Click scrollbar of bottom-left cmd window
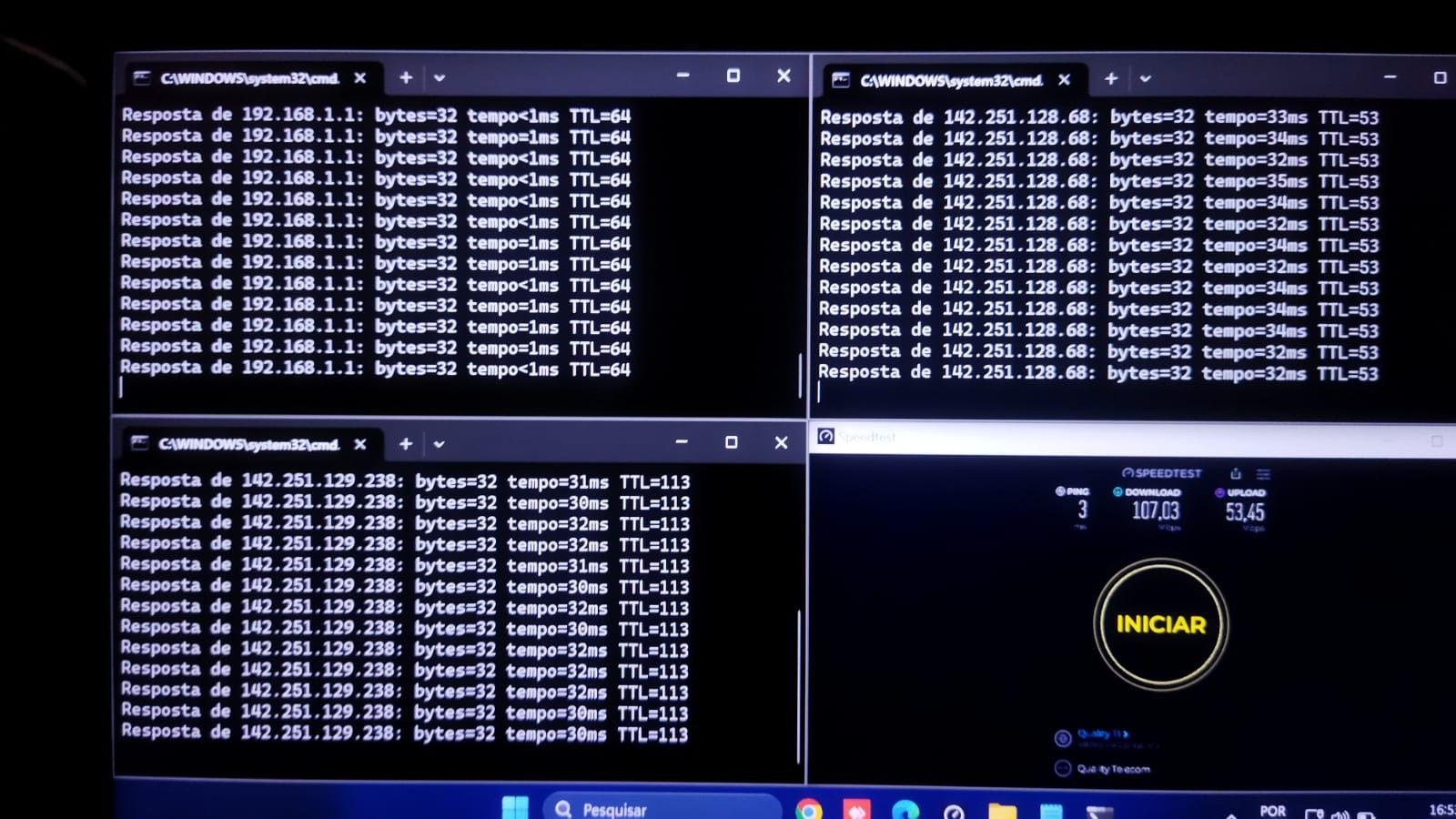Viewport: 1456px width, 819px height. tap(799, 682)
